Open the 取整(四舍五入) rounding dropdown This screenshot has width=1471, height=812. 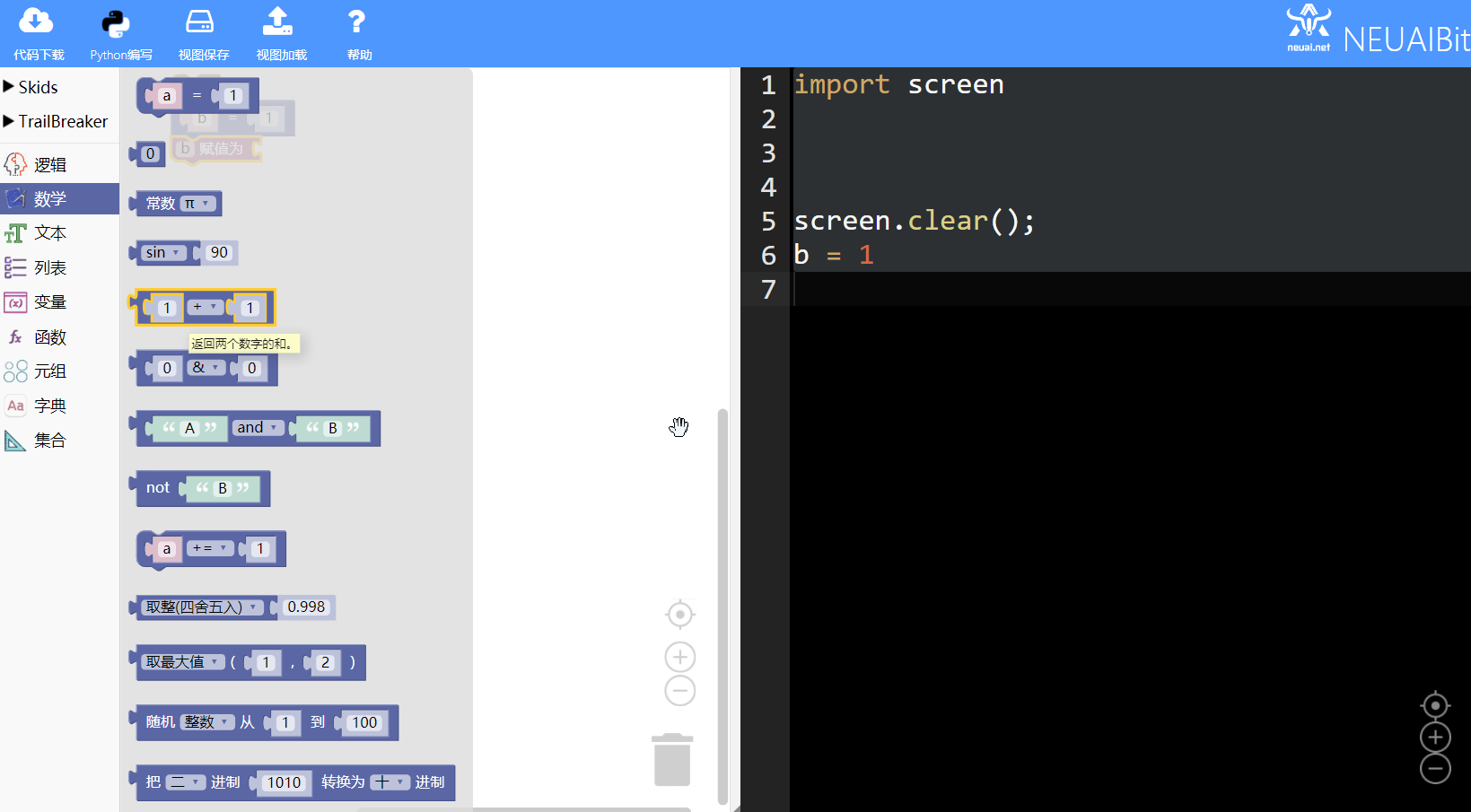[203, 607]
